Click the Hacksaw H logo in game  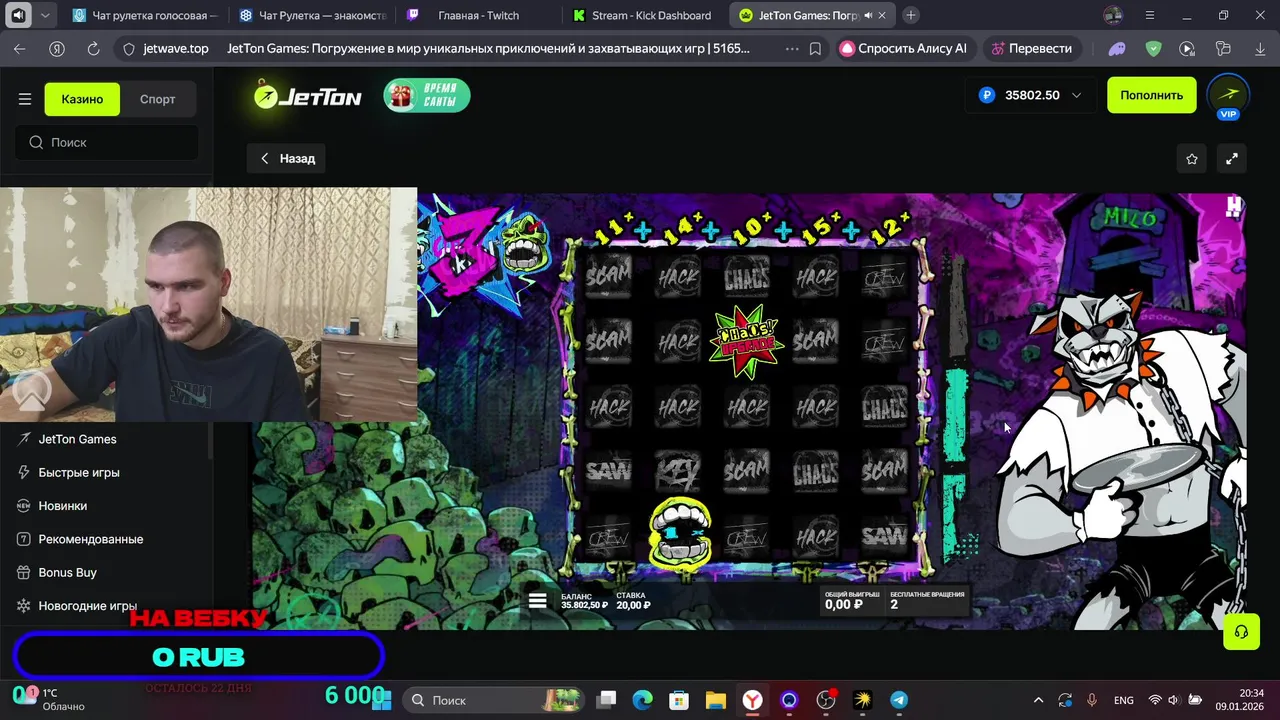pos(1234,206)
